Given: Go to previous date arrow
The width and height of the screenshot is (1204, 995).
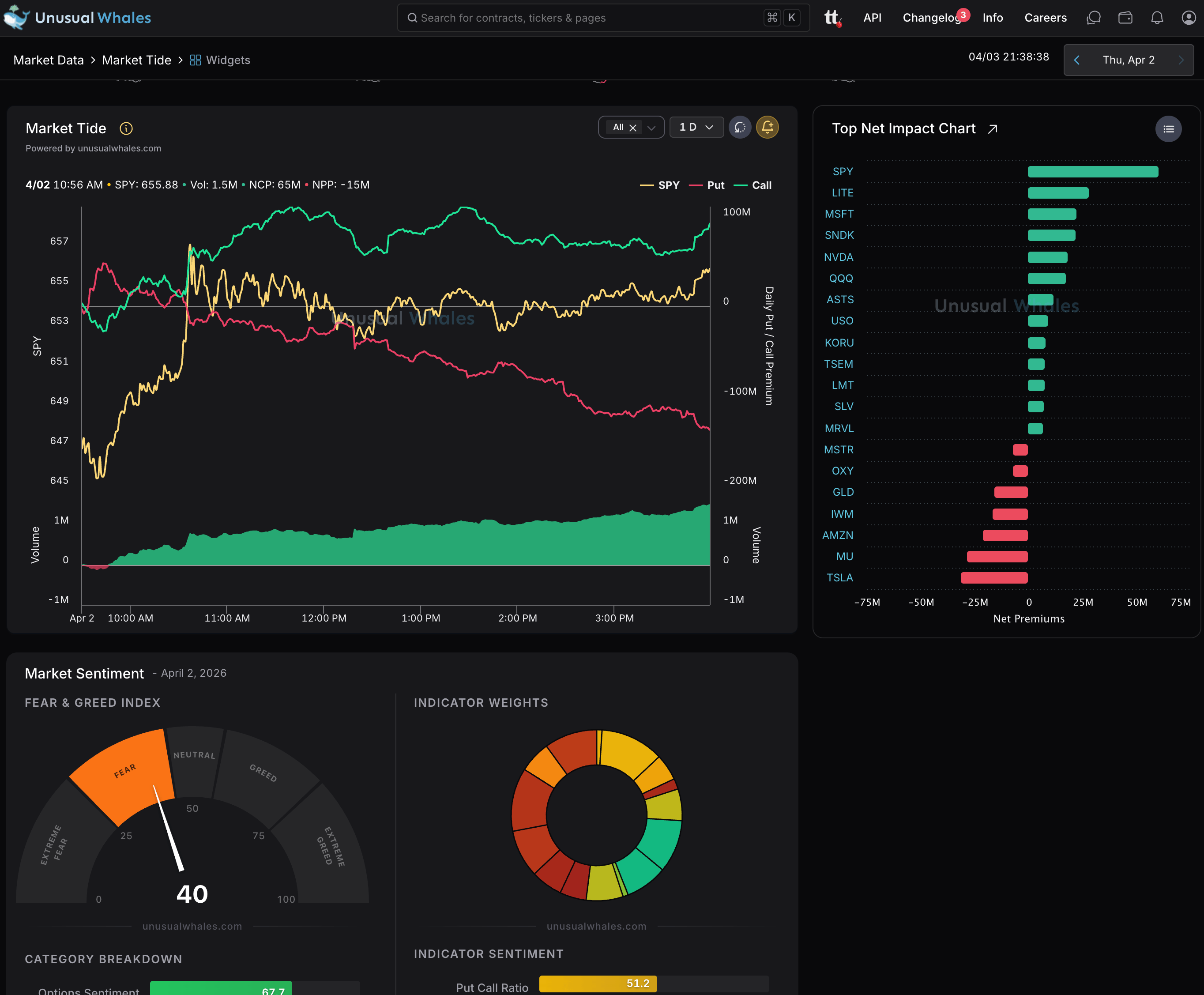Looking at the screenshot, I should click(1077, 60).
